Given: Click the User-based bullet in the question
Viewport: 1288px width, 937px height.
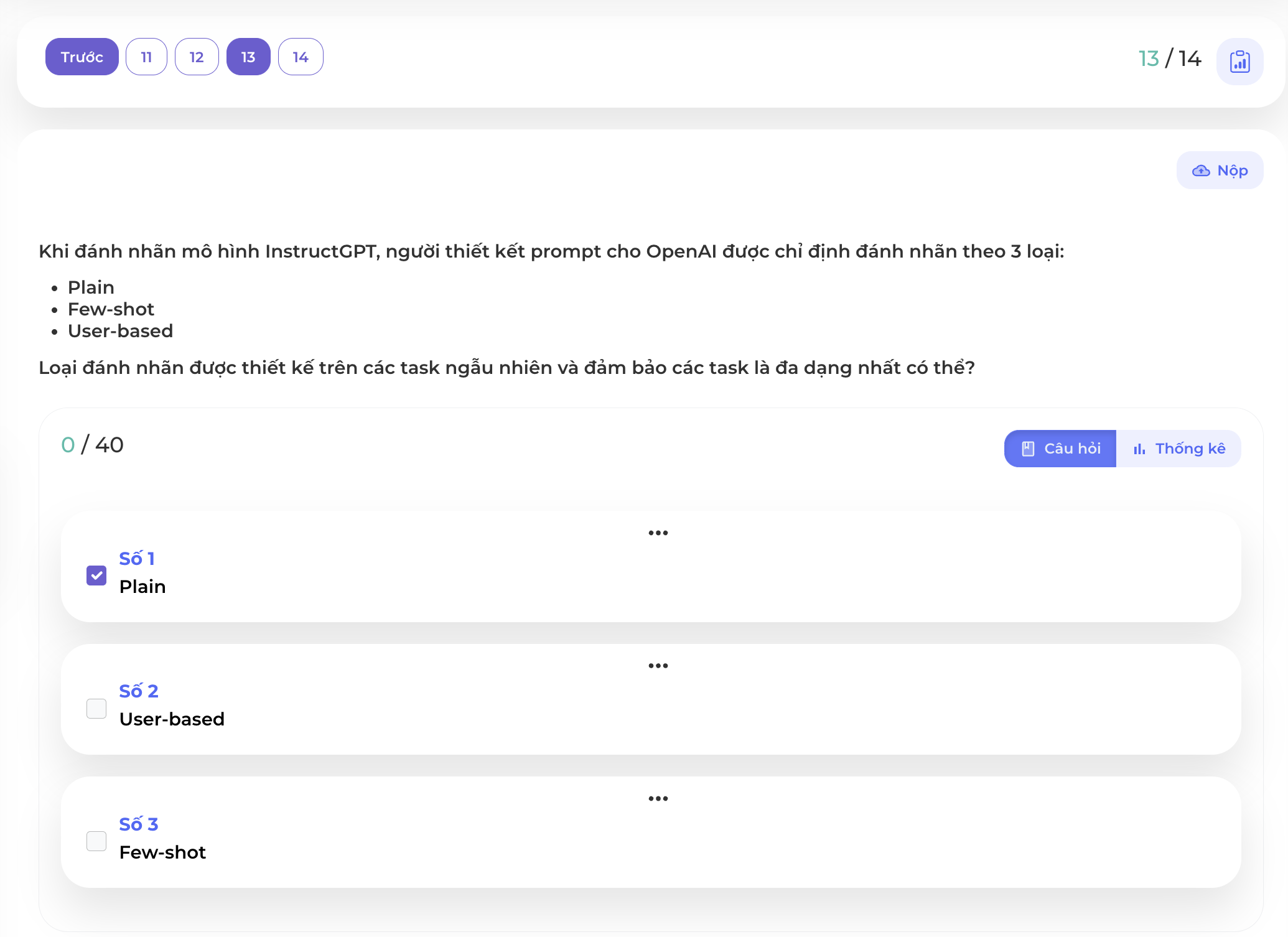Looking at the screenshot, I should click(x=120, y=331).
